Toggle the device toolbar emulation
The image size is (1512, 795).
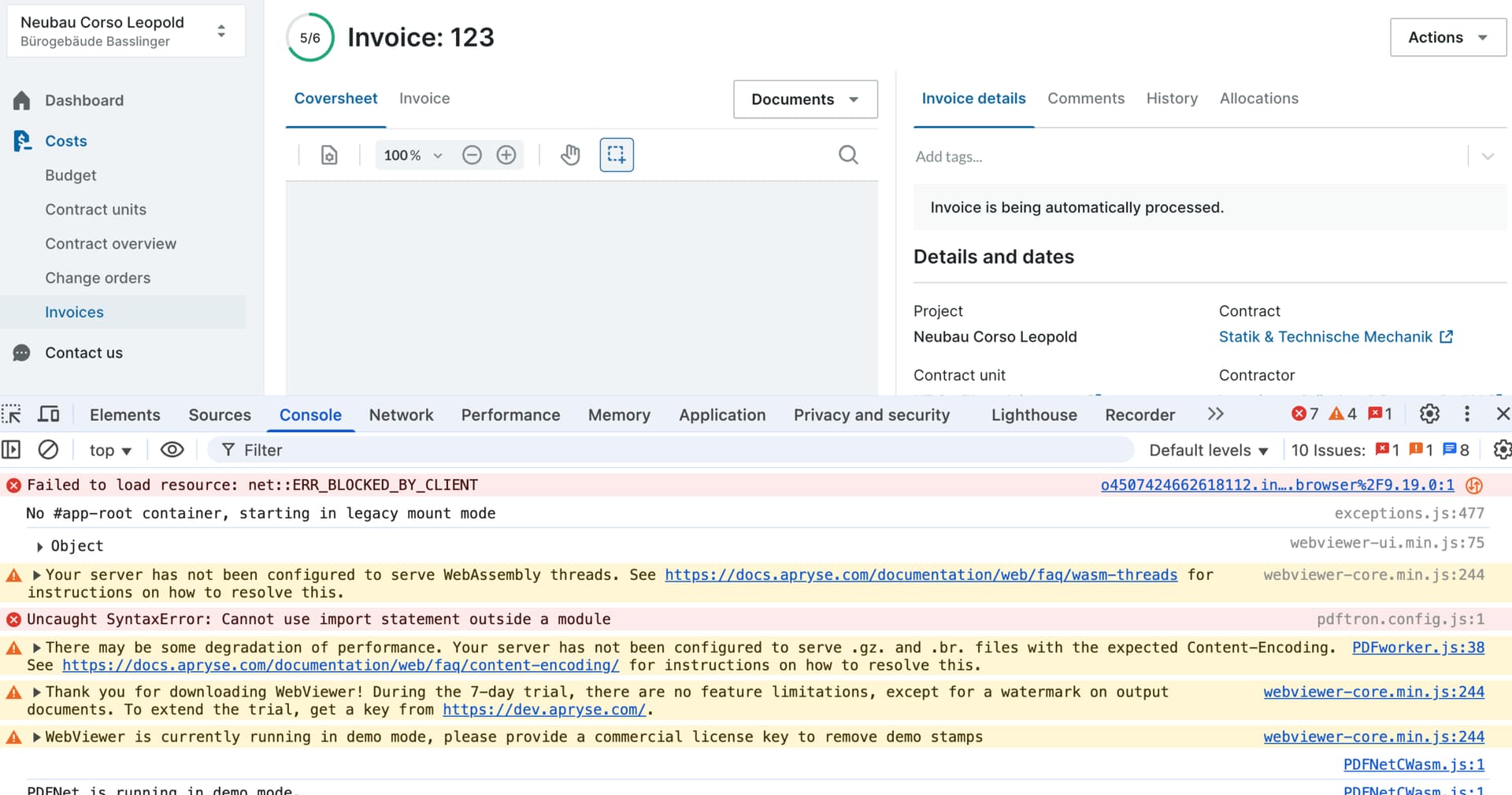click(x=49, y=414)
